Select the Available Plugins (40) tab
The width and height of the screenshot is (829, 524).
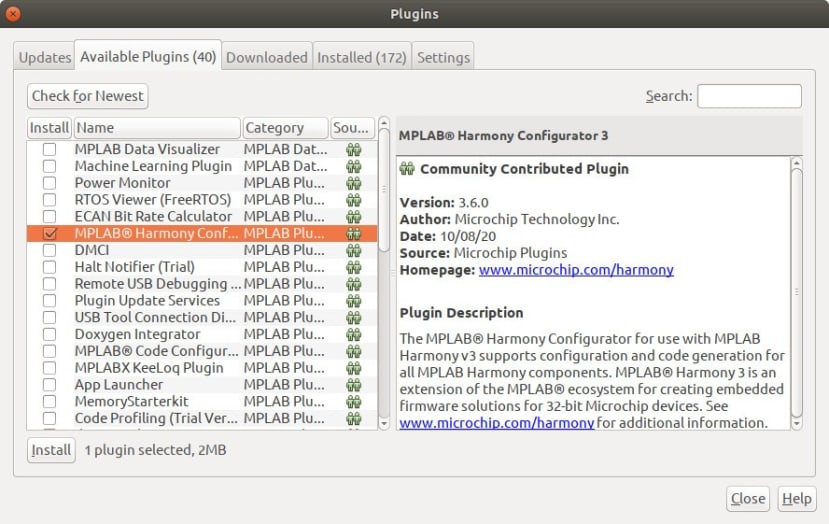tap(148, 56)
